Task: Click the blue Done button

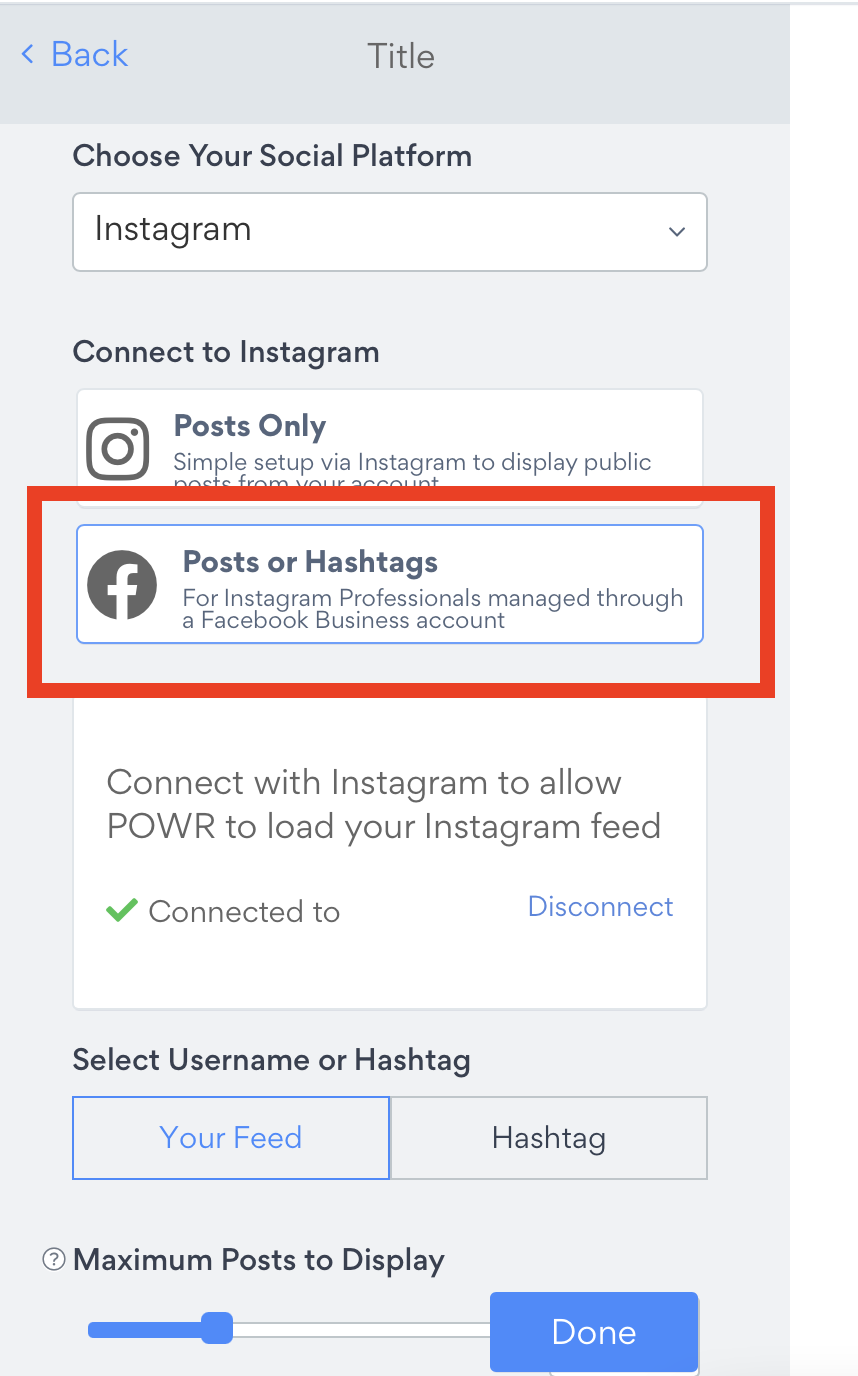Action: tap(594, 1332)
